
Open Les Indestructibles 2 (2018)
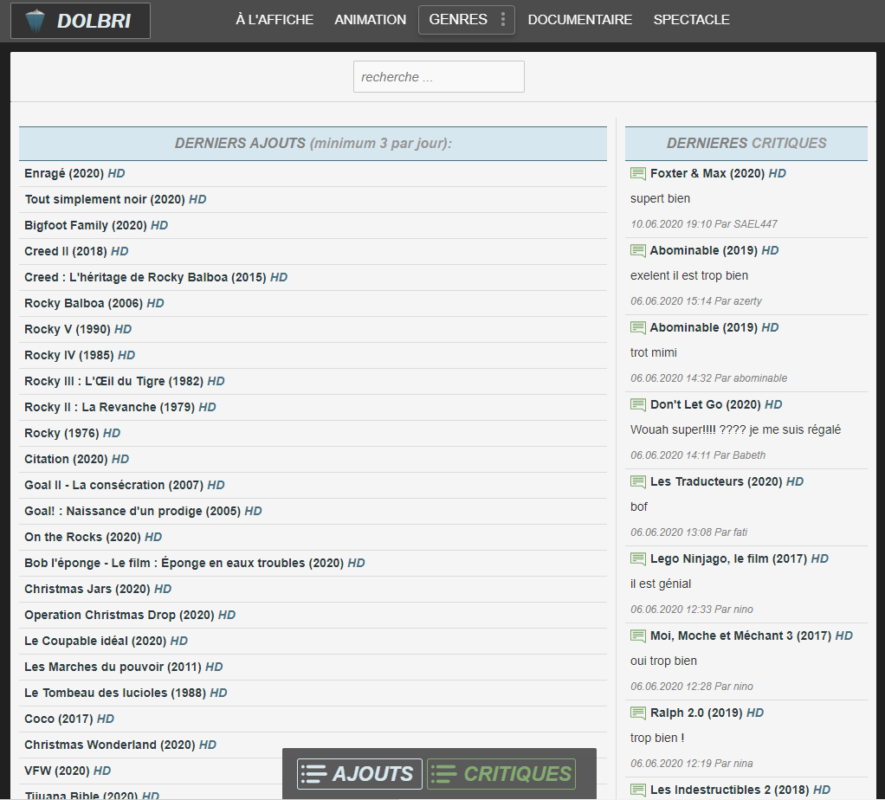[741, 790]
